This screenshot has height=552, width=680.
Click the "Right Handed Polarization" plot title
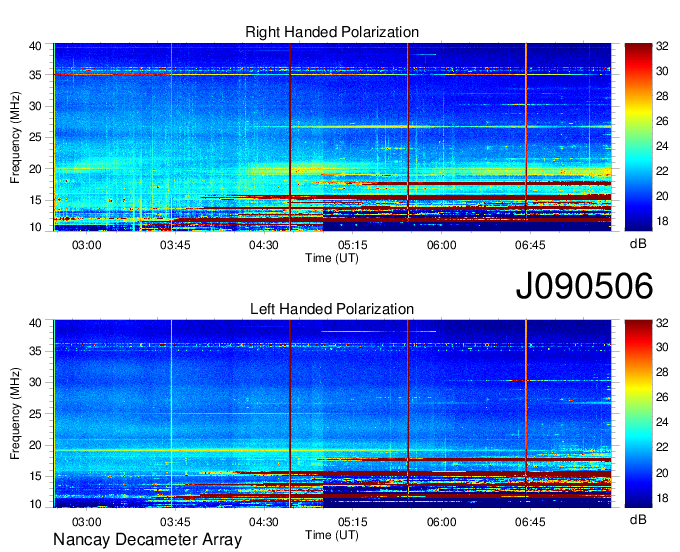pos(332,32)
